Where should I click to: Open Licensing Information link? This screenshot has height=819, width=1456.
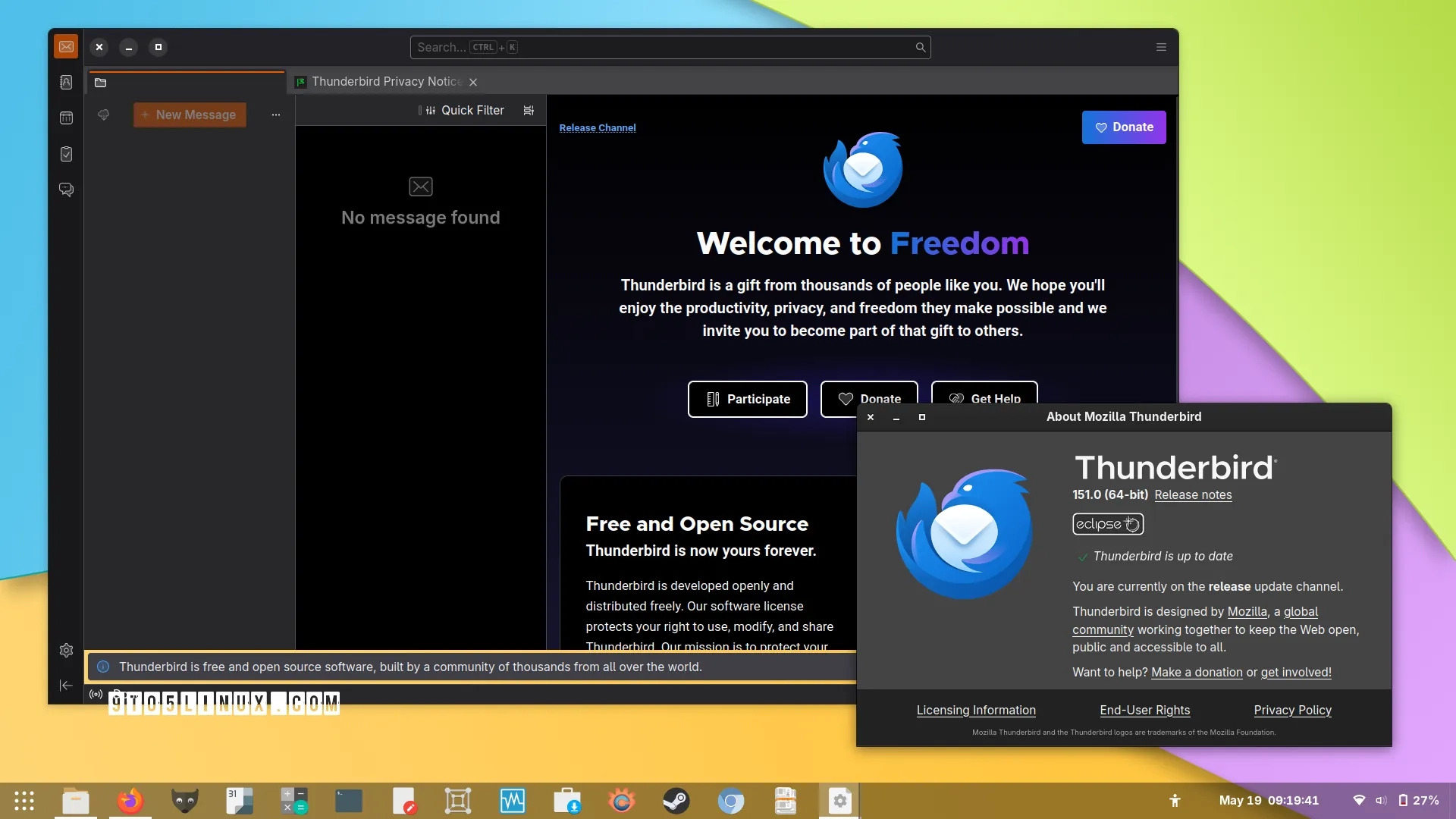pos(976,710)
